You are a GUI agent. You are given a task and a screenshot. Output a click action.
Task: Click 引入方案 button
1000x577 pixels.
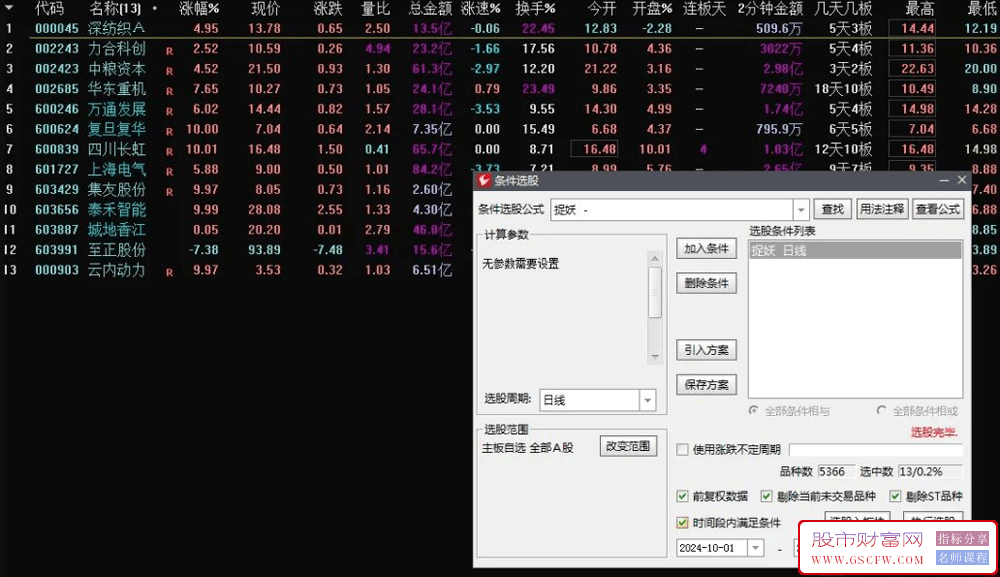(x=706, y=350)
